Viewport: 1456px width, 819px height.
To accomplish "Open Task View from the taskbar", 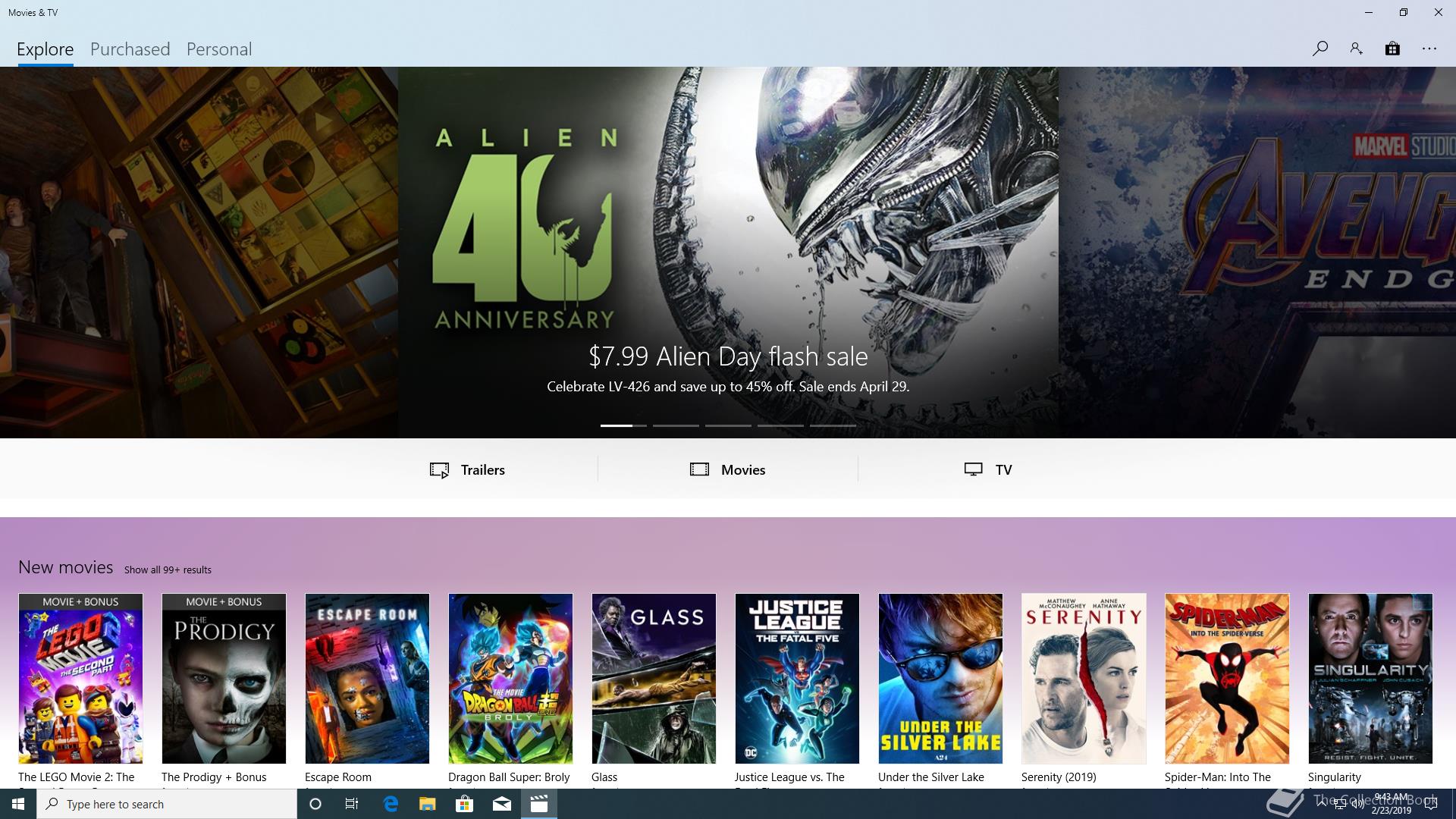I will click(x=352, y=804).
